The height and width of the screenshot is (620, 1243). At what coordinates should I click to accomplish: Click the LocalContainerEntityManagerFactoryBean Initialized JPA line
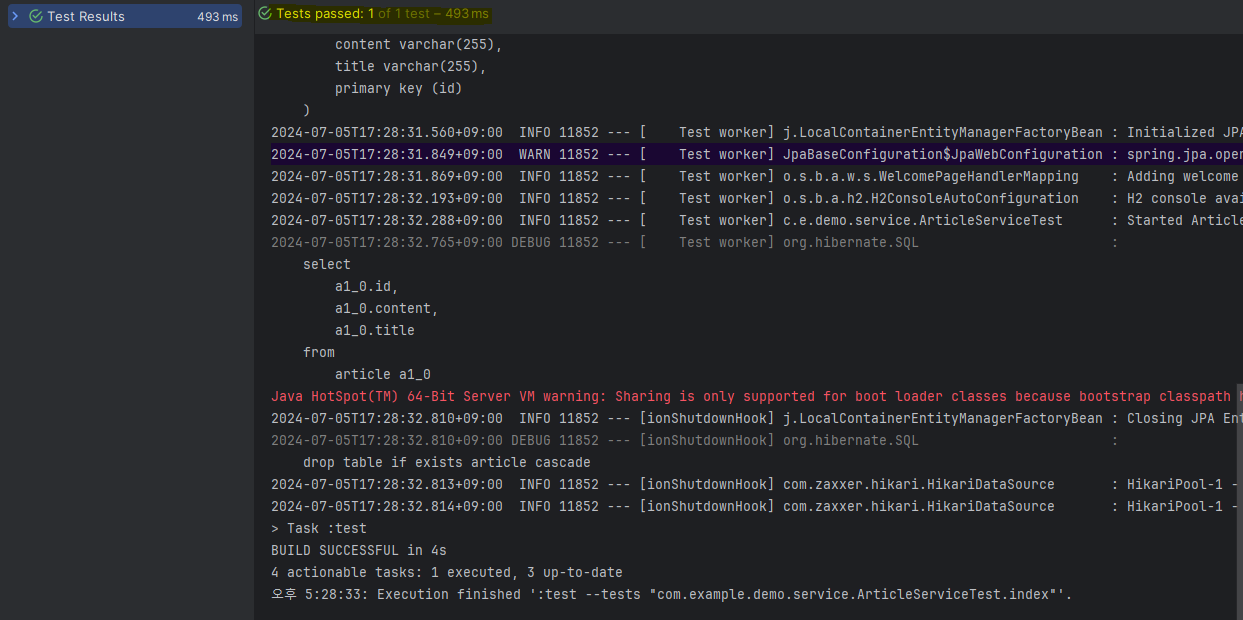756,132
